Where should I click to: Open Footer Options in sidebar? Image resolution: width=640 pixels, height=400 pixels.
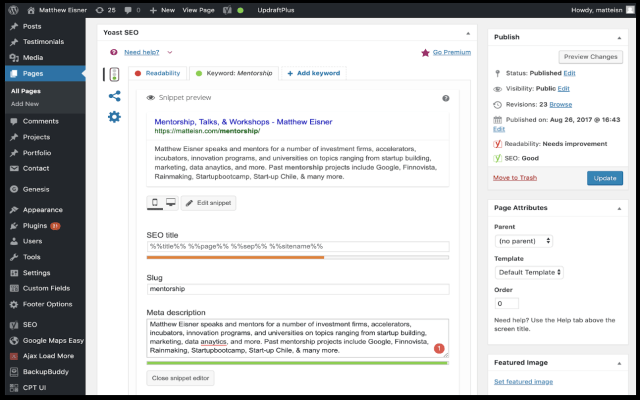(45, 304)
